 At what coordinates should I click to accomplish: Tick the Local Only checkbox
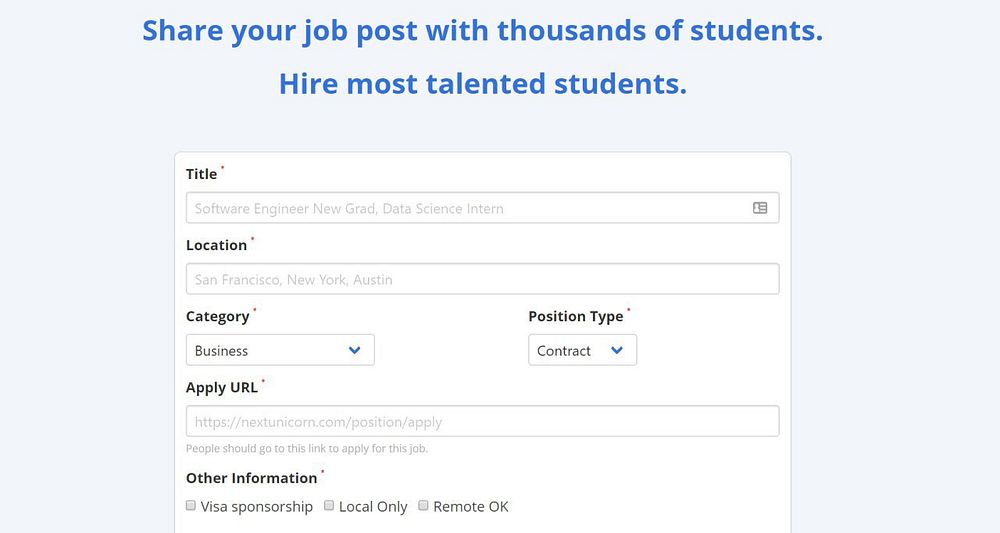click(x=329, y=506)
